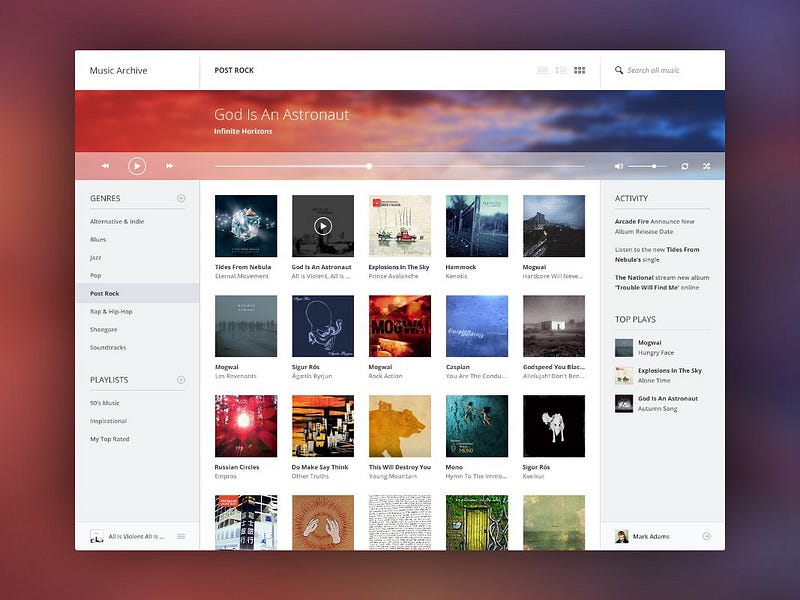Click the POST ROCK header label
This screenshot has width=800, height=600.
click(234, 70)
